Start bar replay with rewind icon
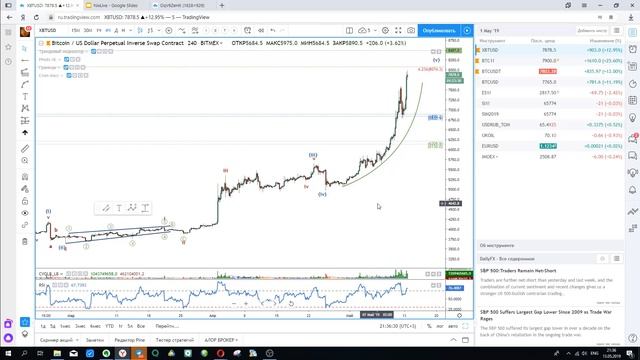 tap(261, 31)
